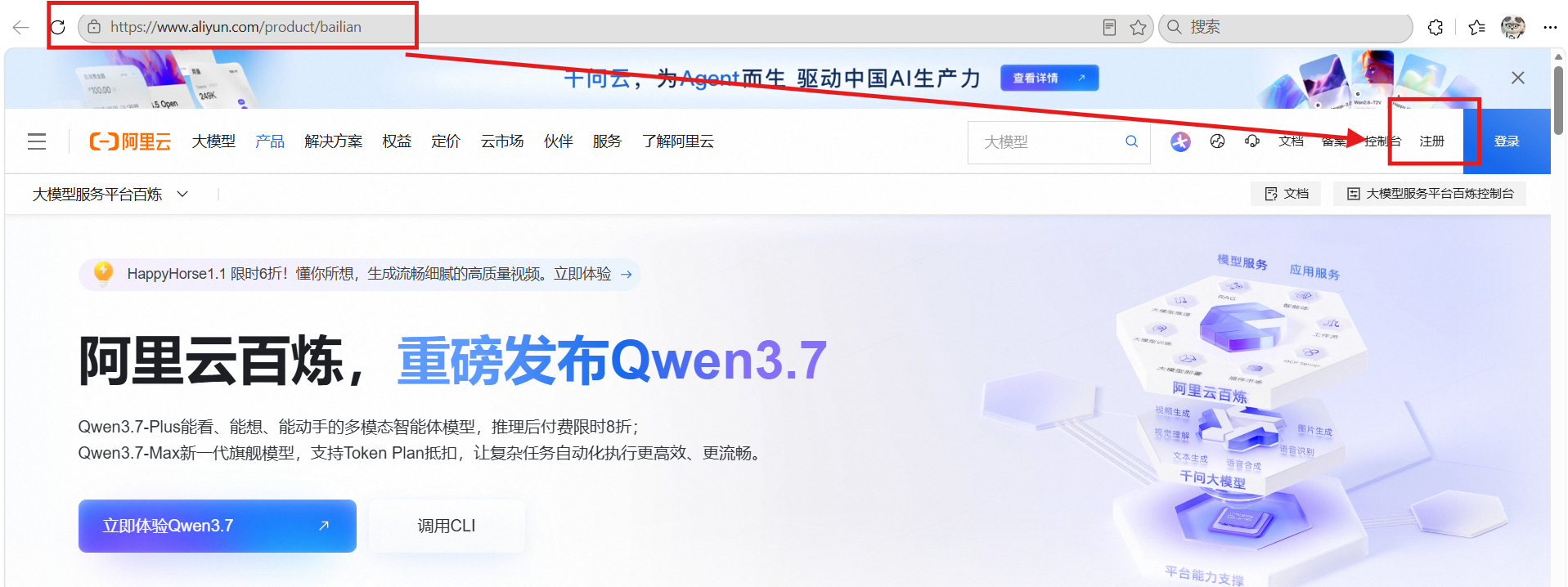Open the 解决方案 navigation menu
The height and width of the screenshot is (587, 1568).
coord(334,141)
